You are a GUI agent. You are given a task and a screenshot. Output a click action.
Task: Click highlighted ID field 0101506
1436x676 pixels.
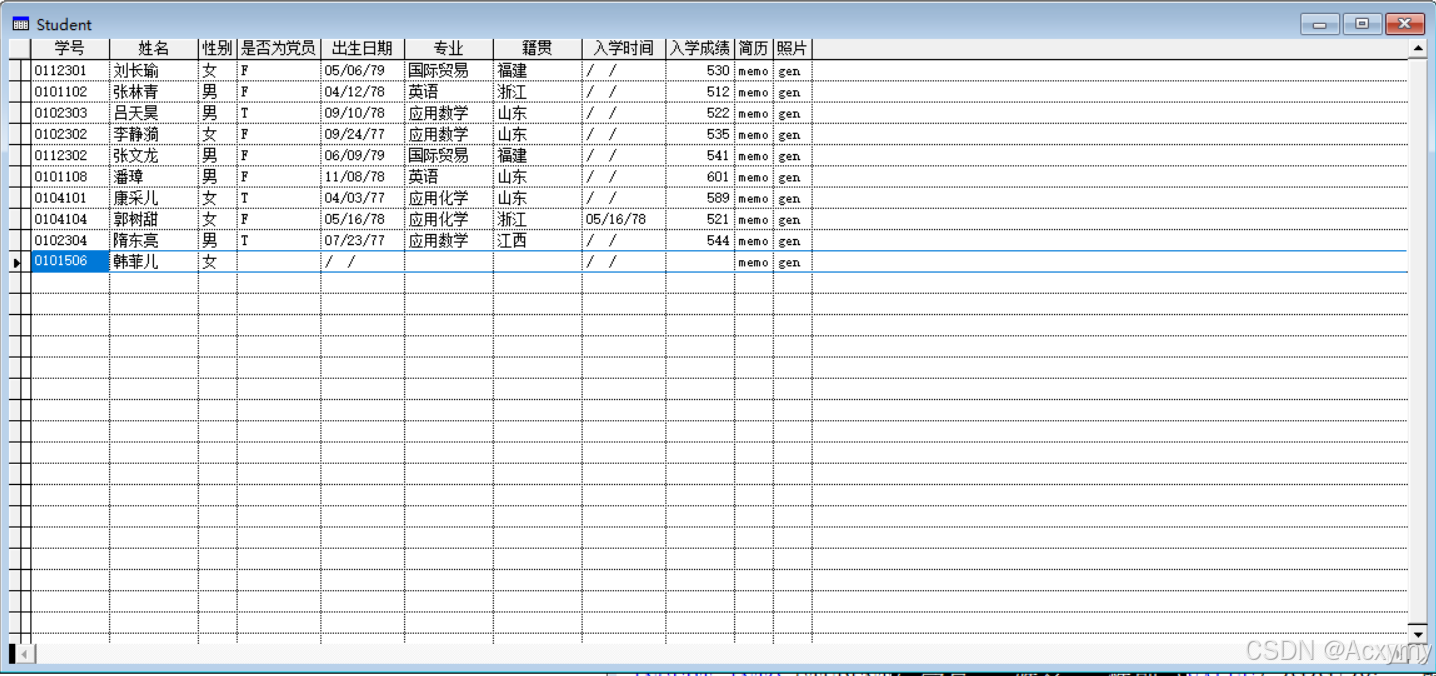pyautogui.click(x=70, y=261)
